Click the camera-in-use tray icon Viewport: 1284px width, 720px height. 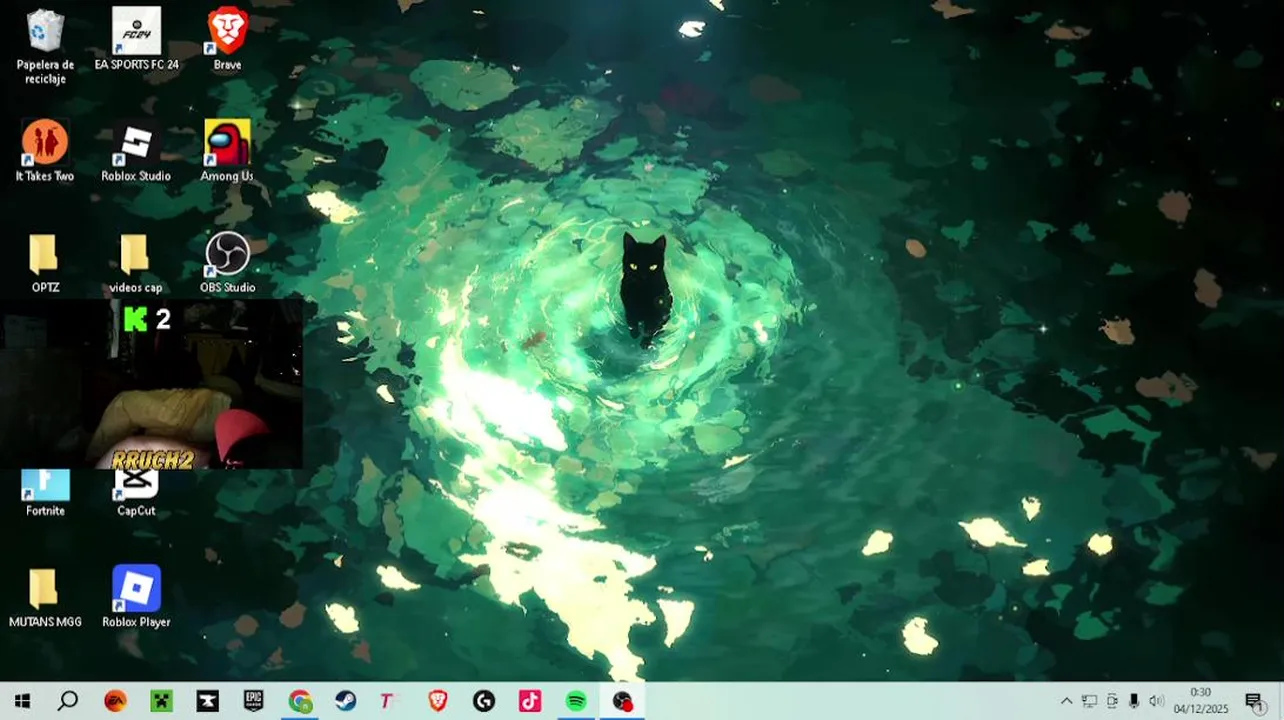1112,701
